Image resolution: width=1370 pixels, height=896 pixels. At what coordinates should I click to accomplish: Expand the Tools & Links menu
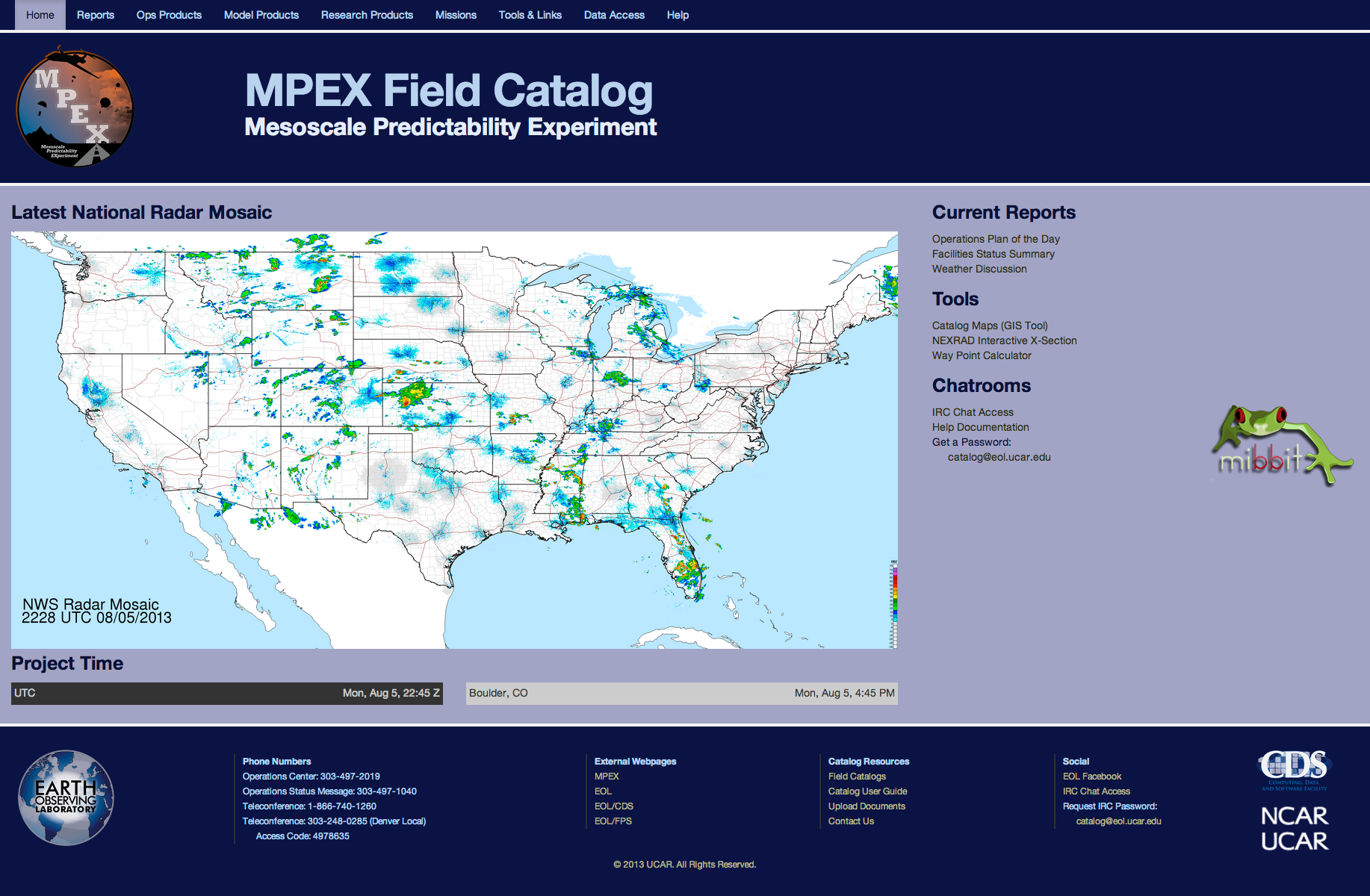tap(530, 15)
